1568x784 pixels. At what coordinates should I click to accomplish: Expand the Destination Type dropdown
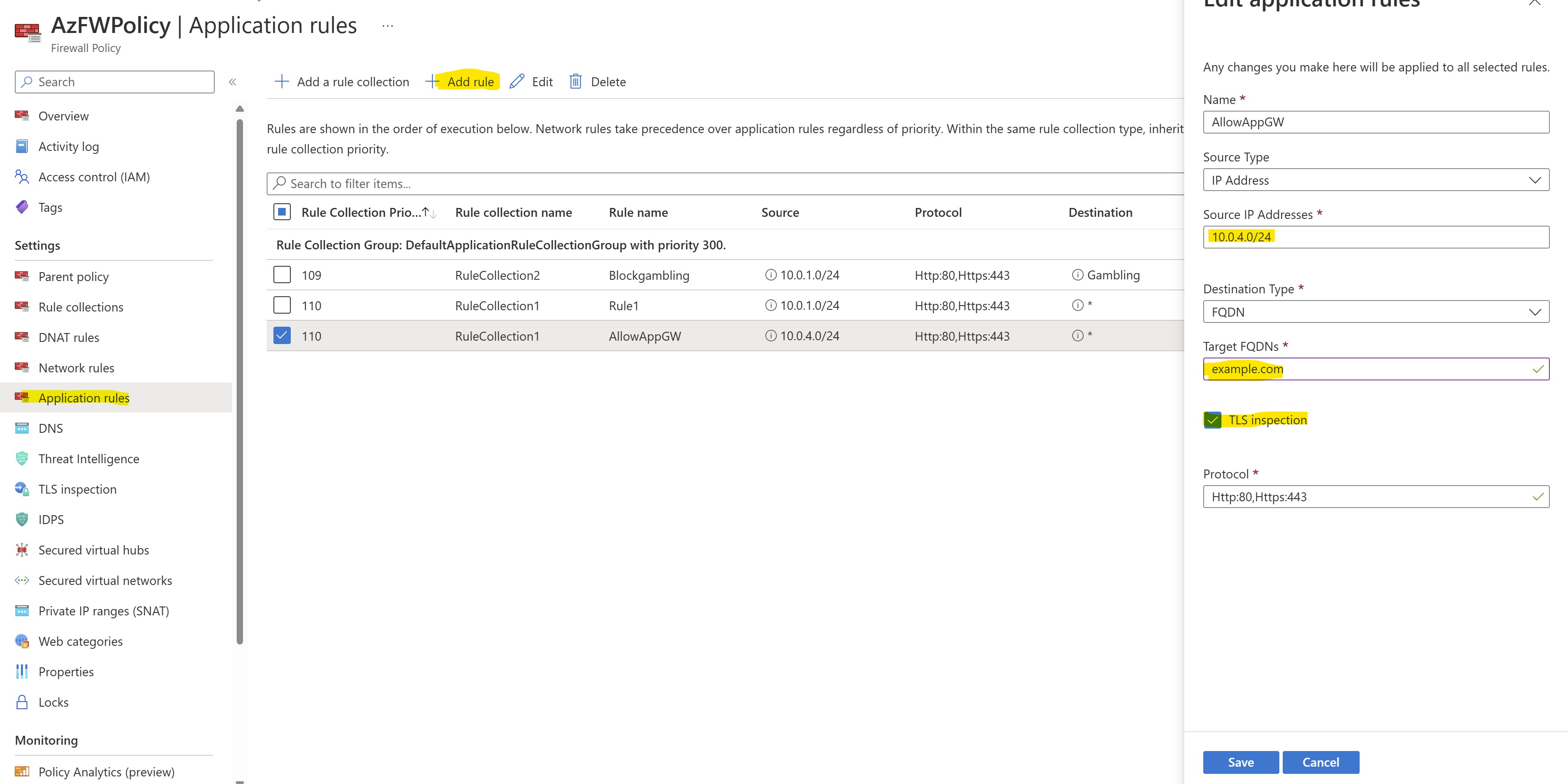pyautogui.click(x=1376, y=311)
